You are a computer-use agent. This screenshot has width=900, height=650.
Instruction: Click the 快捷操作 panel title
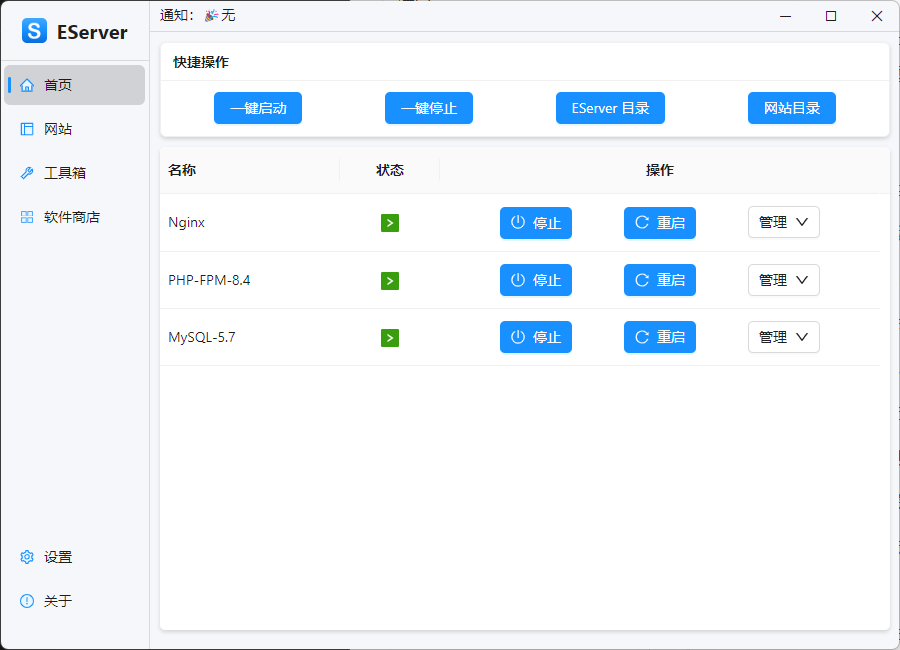pos(201,62)
